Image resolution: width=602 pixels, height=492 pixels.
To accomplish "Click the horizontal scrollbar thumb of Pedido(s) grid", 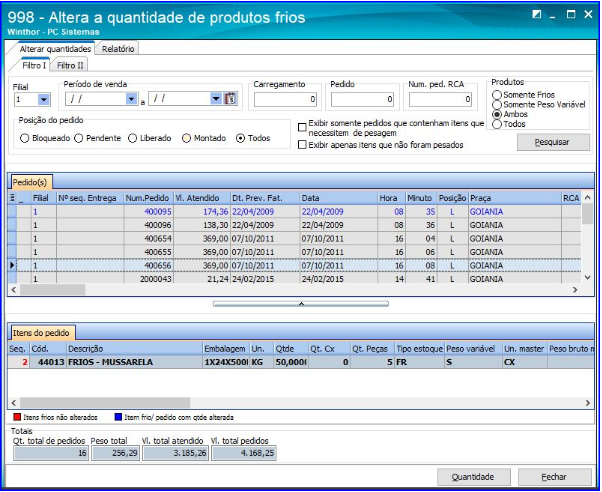I will (x=53, y=290).
